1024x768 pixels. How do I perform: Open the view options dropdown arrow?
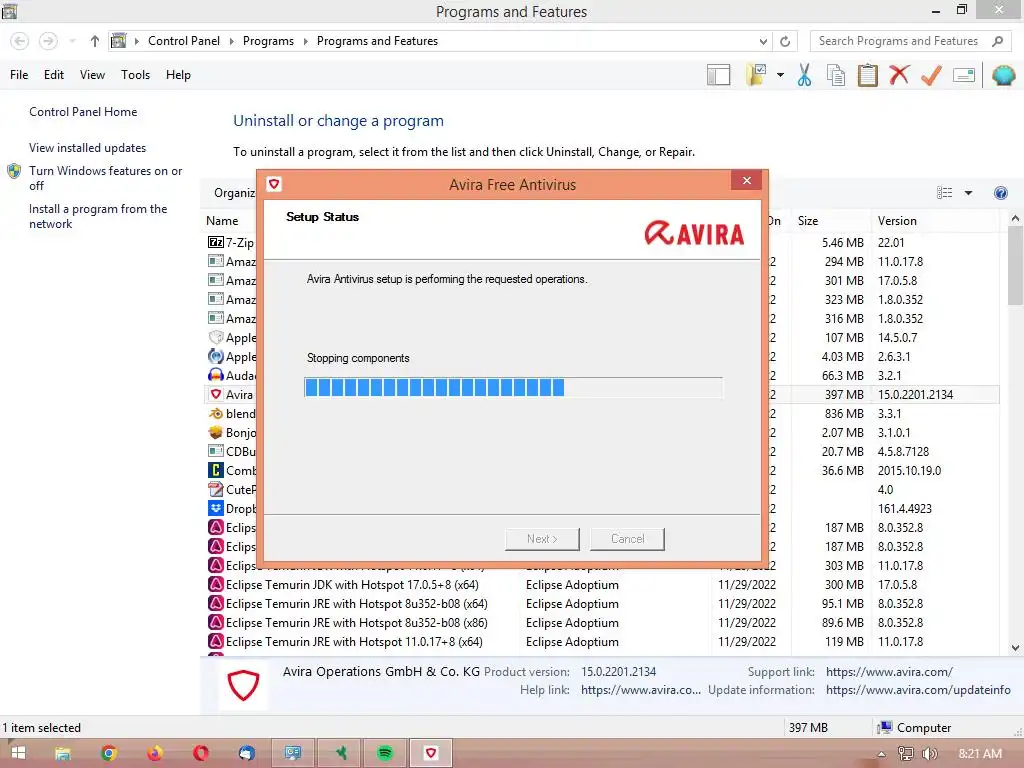pyautogui.click(x=968, y=193)
